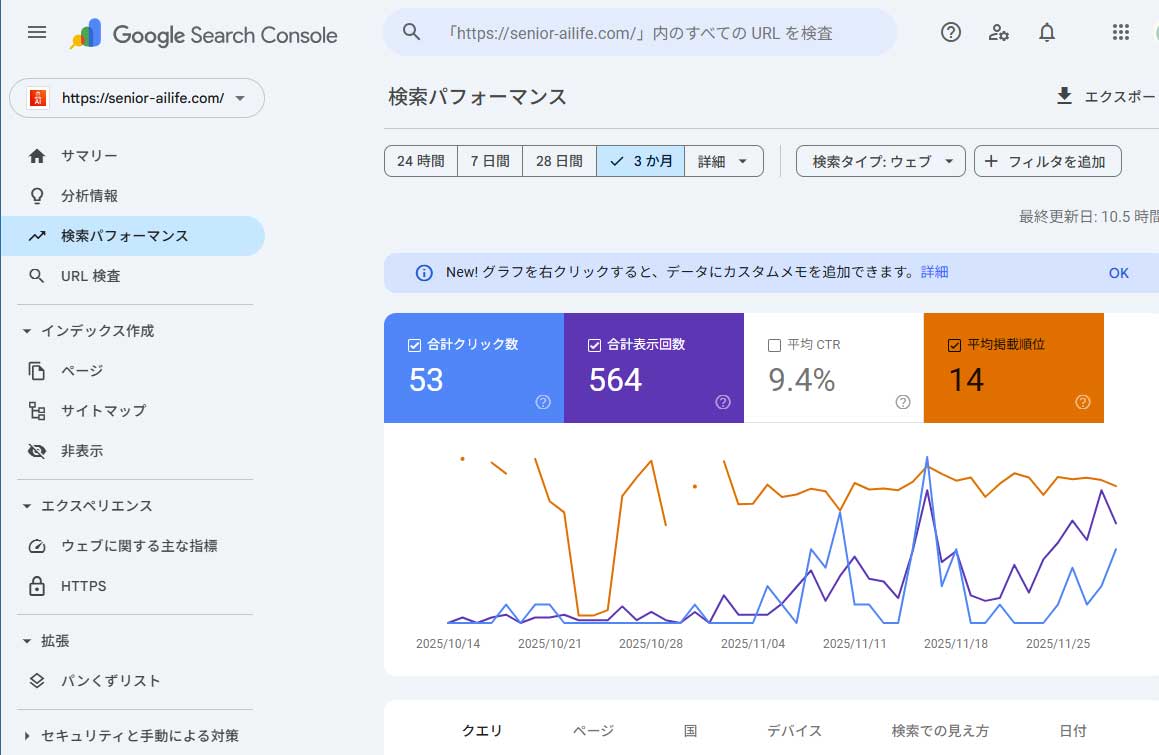
Task: Open 非表示 crossed-eye sidebar item
Action: 90,450
